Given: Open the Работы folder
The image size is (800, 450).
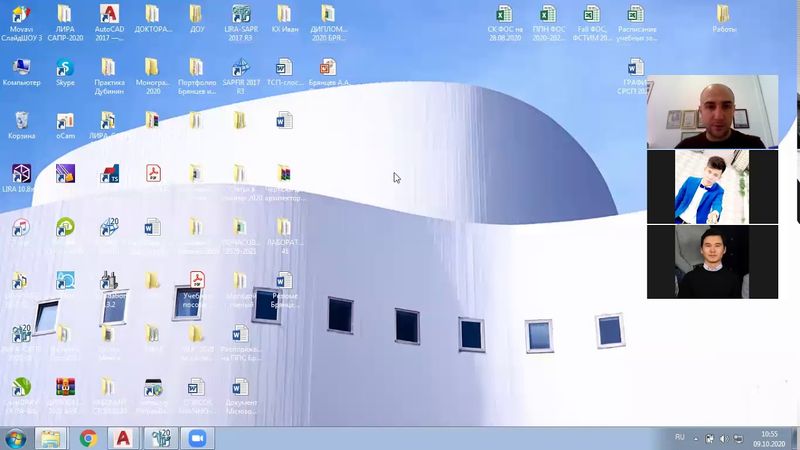Looking at the screenshot, I should click(724, 15).
